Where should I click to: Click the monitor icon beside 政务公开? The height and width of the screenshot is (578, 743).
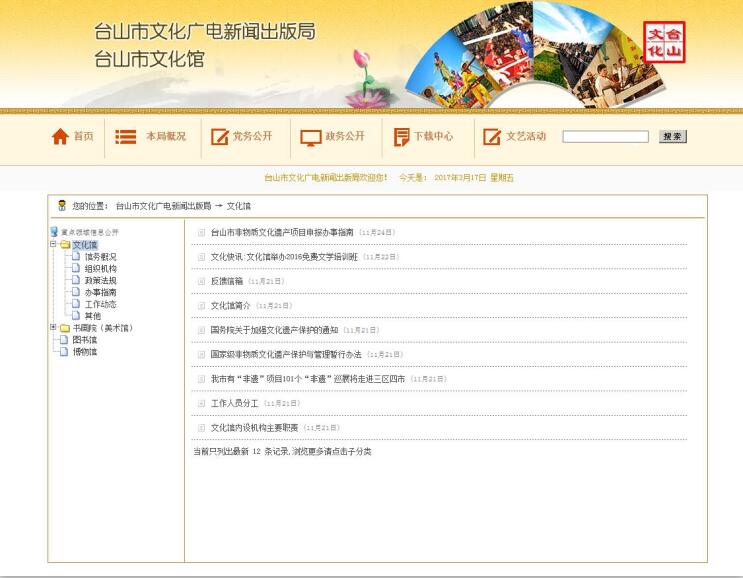coord(311,137)
